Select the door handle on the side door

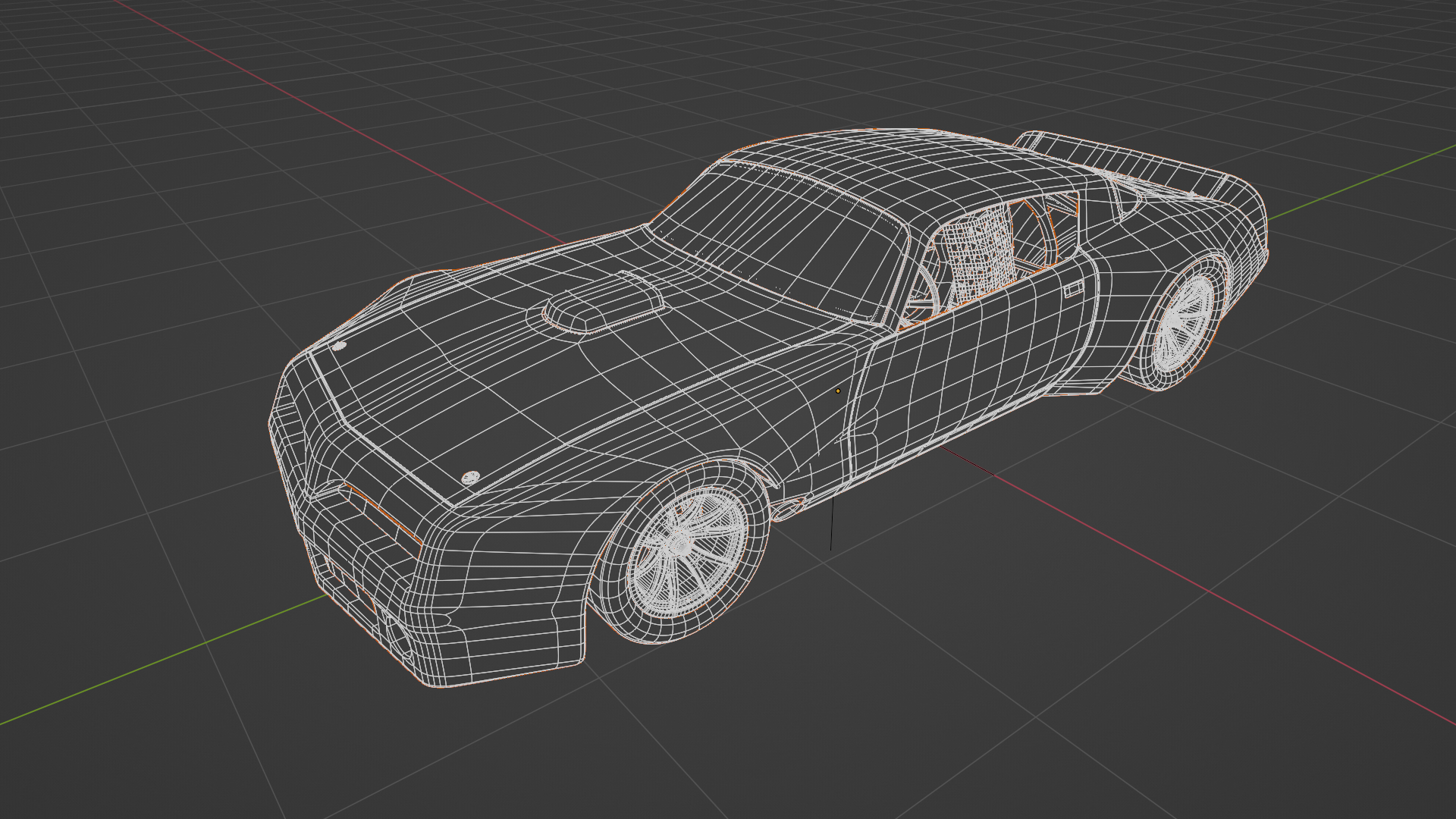(x=1072, y=290)
